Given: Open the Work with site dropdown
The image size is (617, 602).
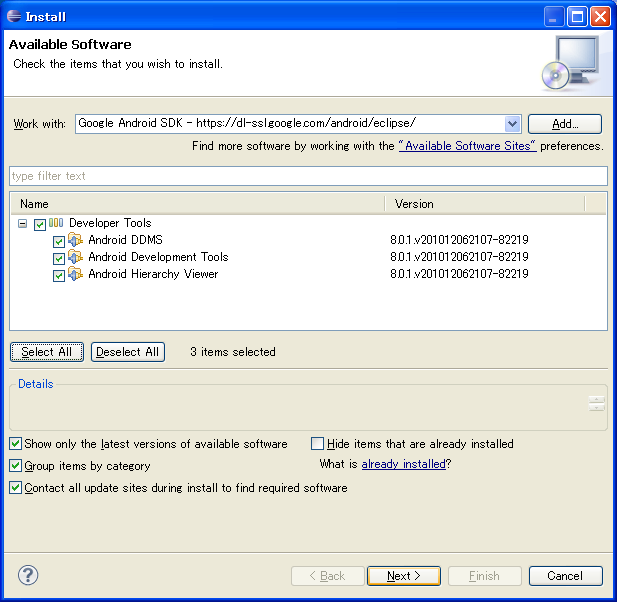Looking at the screenshot, I should [512, 124].
